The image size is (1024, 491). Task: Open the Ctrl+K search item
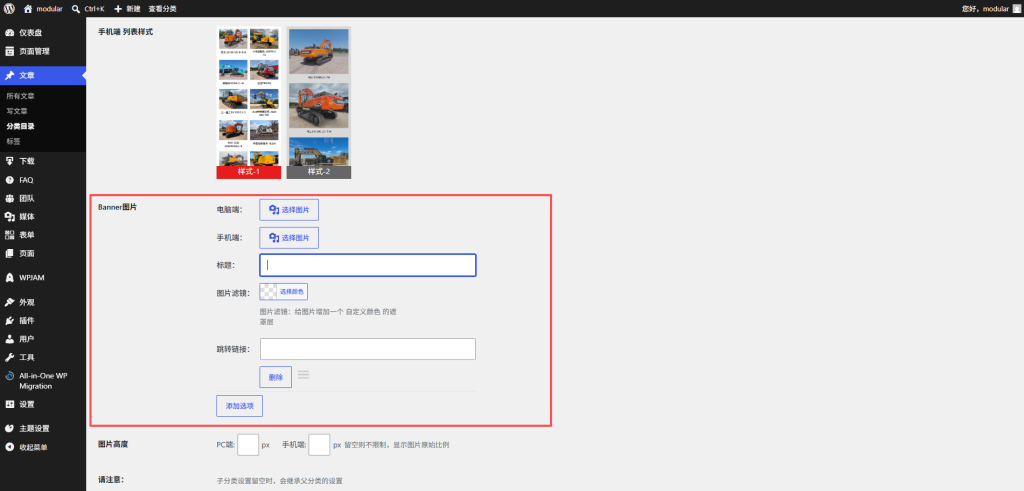(88, 8)
